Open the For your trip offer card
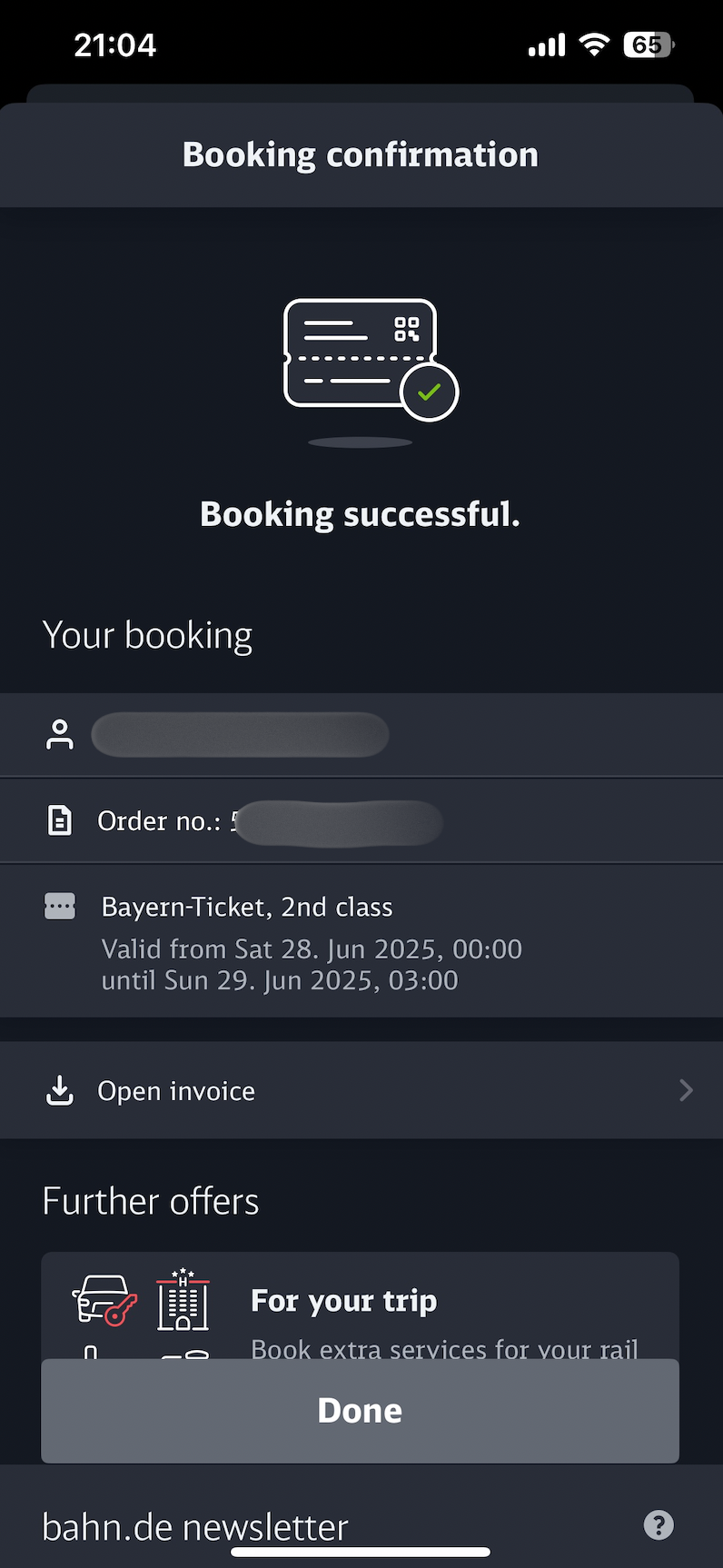Viewport: 723px width, 1568px height. tap(360, 1306)
